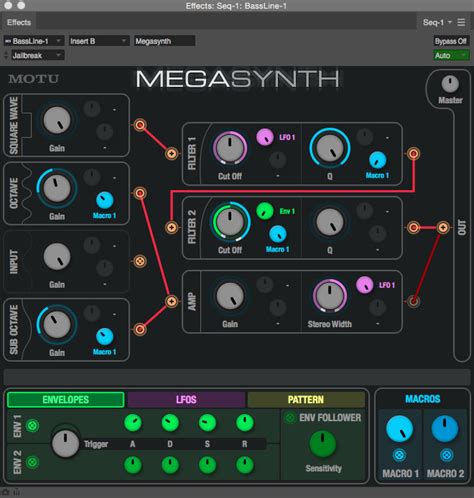Click the ENV 2 Release knob
474x498 pixels.
pyautogui.click(x=245, y=465)
